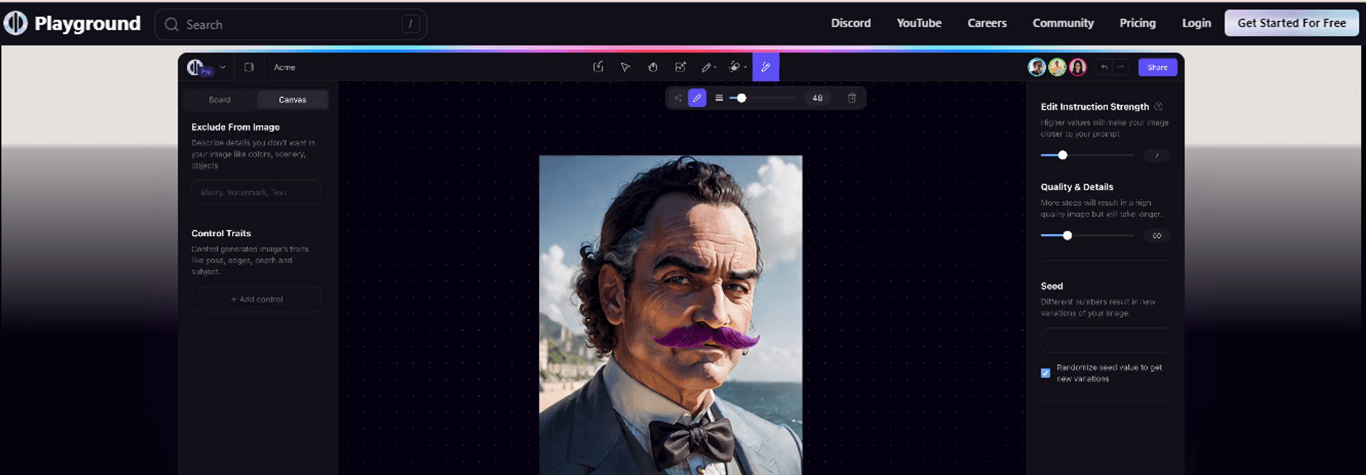Click the Seed input field
The width and height of the screenshot is (1366, 475).
tap(1105, 340)
